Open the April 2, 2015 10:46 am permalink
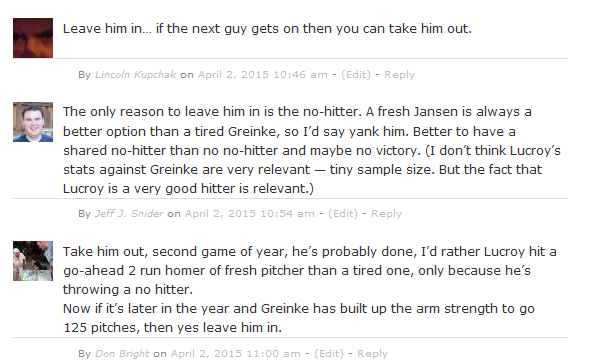Viewport: 589px width, 363px height. (263, 74)
